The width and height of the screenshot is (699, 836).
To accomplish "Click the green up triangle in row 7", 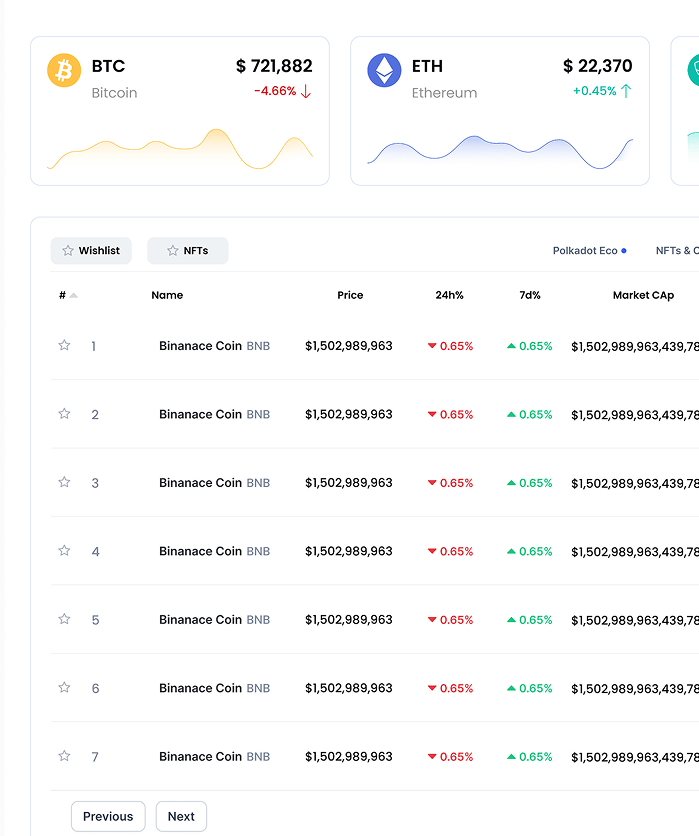I will click(x=511, y=756).
